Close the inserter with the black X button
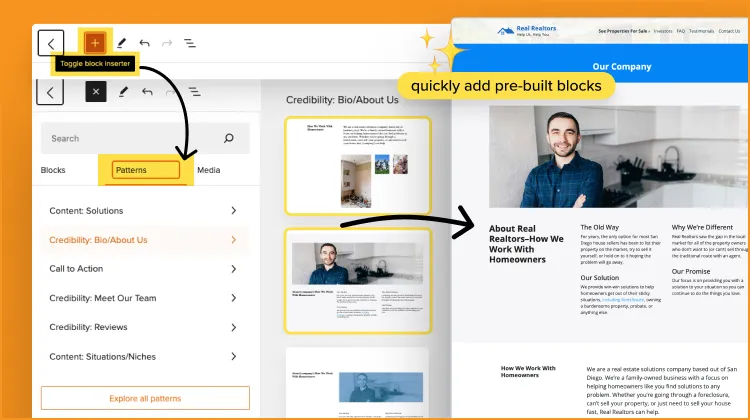The width and height of the screenshot is (750, 420). (x=95, y=92)
